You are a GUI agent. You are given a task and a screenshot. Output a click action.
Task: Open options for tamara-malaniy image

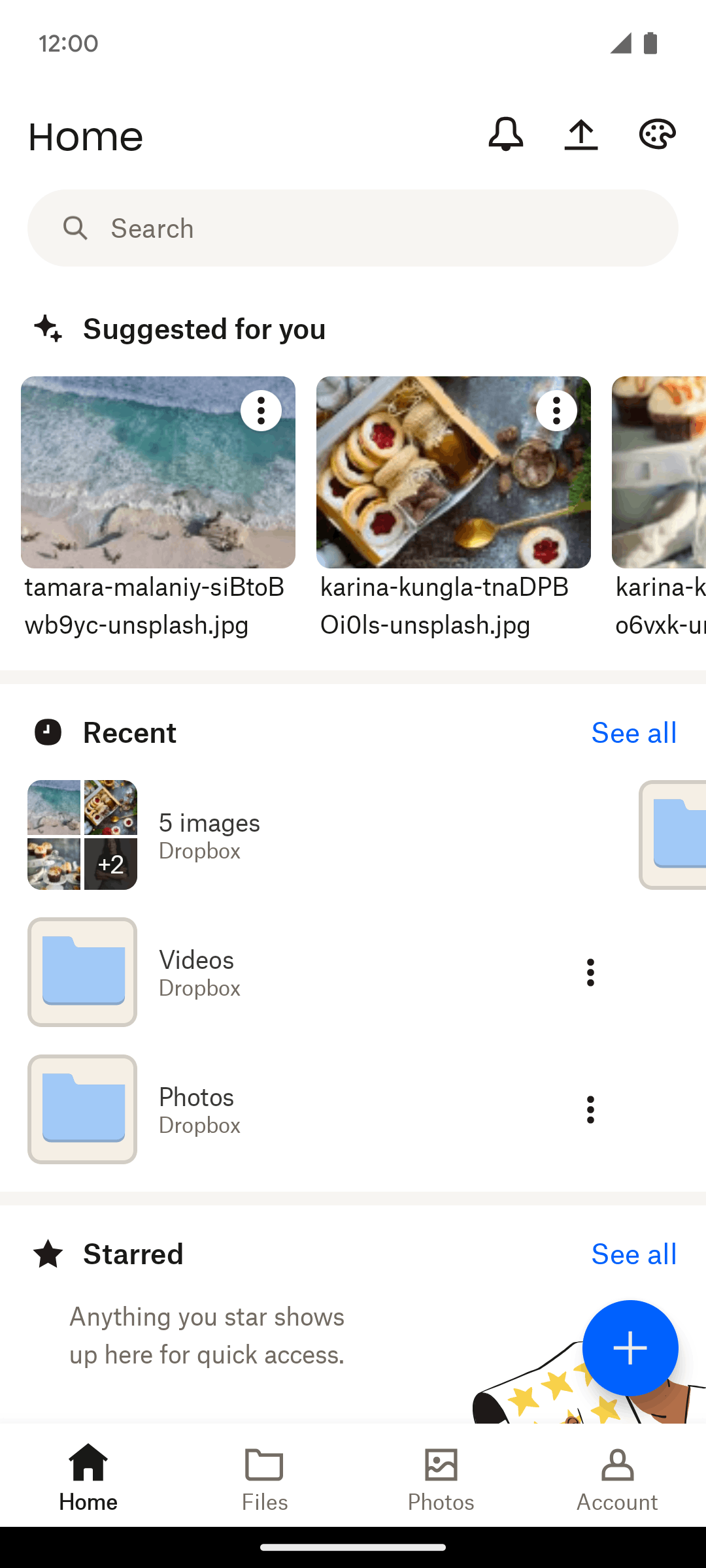point(261,411)
